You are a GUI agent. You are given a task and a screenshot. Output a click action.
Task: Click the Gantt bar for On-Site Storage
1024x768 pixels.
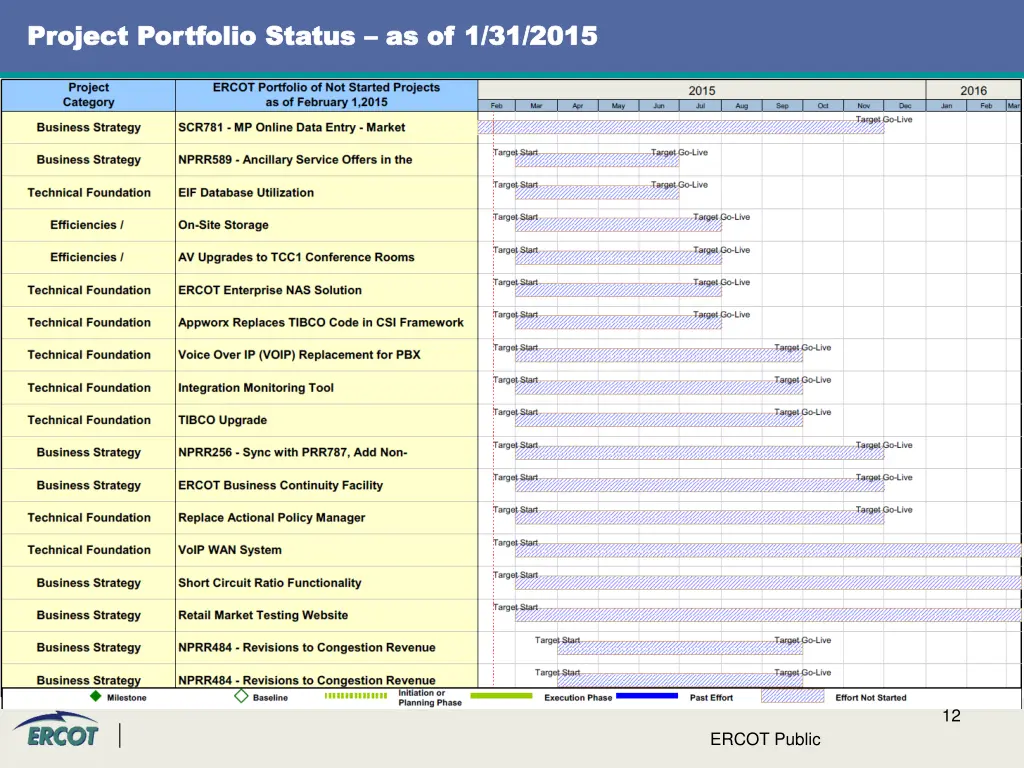click(x=618, y=225)
